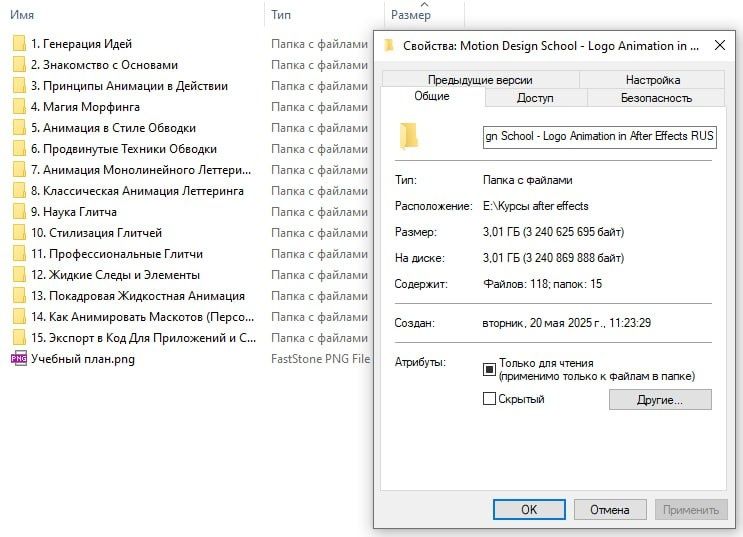Select folder name 10. Стилизация Глитчей
This screenshot has height=537, width=743.
point(97,233)
